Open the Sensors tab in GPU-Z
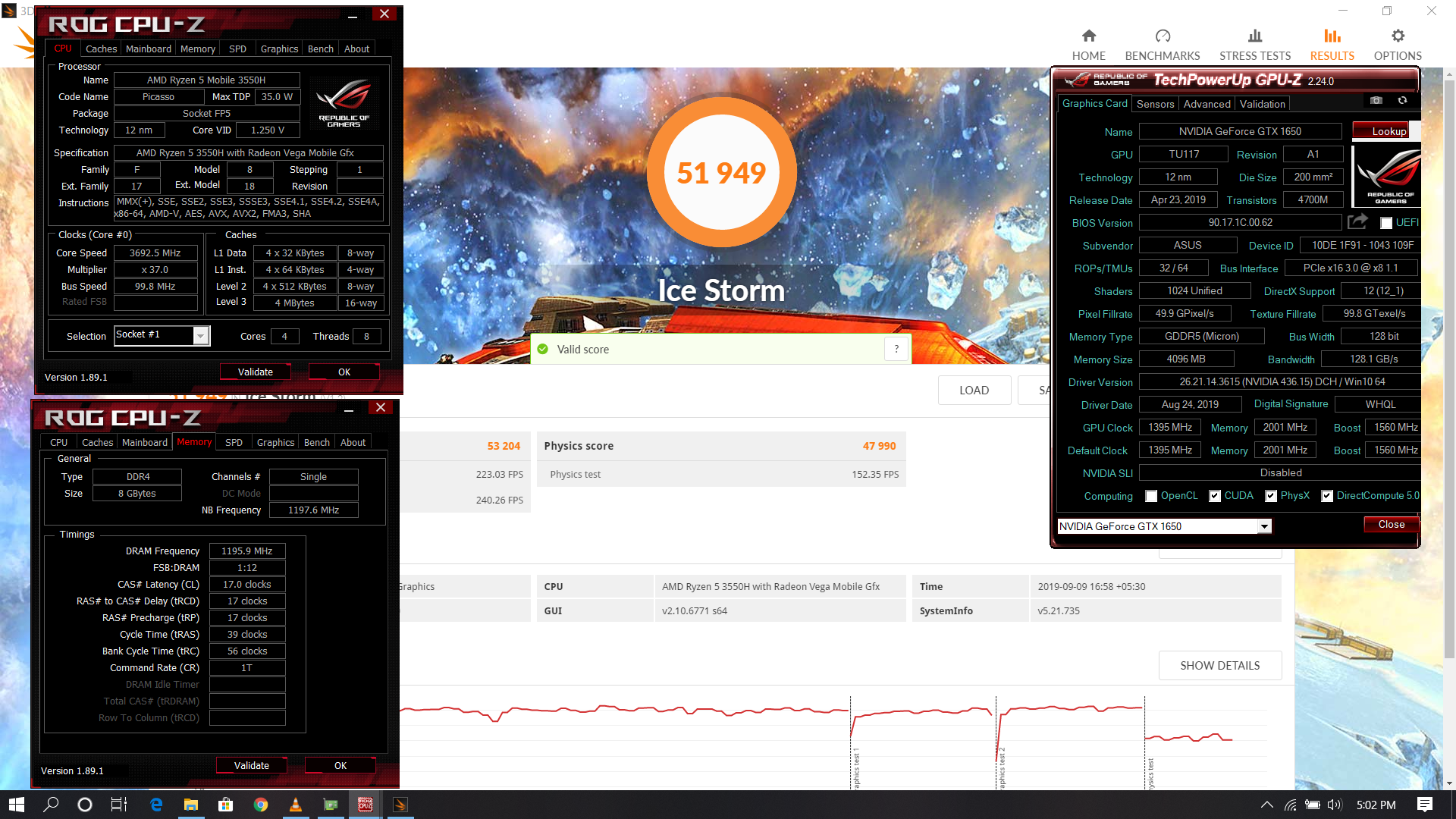This screenshot has width=1456, height=819. 1155,104
